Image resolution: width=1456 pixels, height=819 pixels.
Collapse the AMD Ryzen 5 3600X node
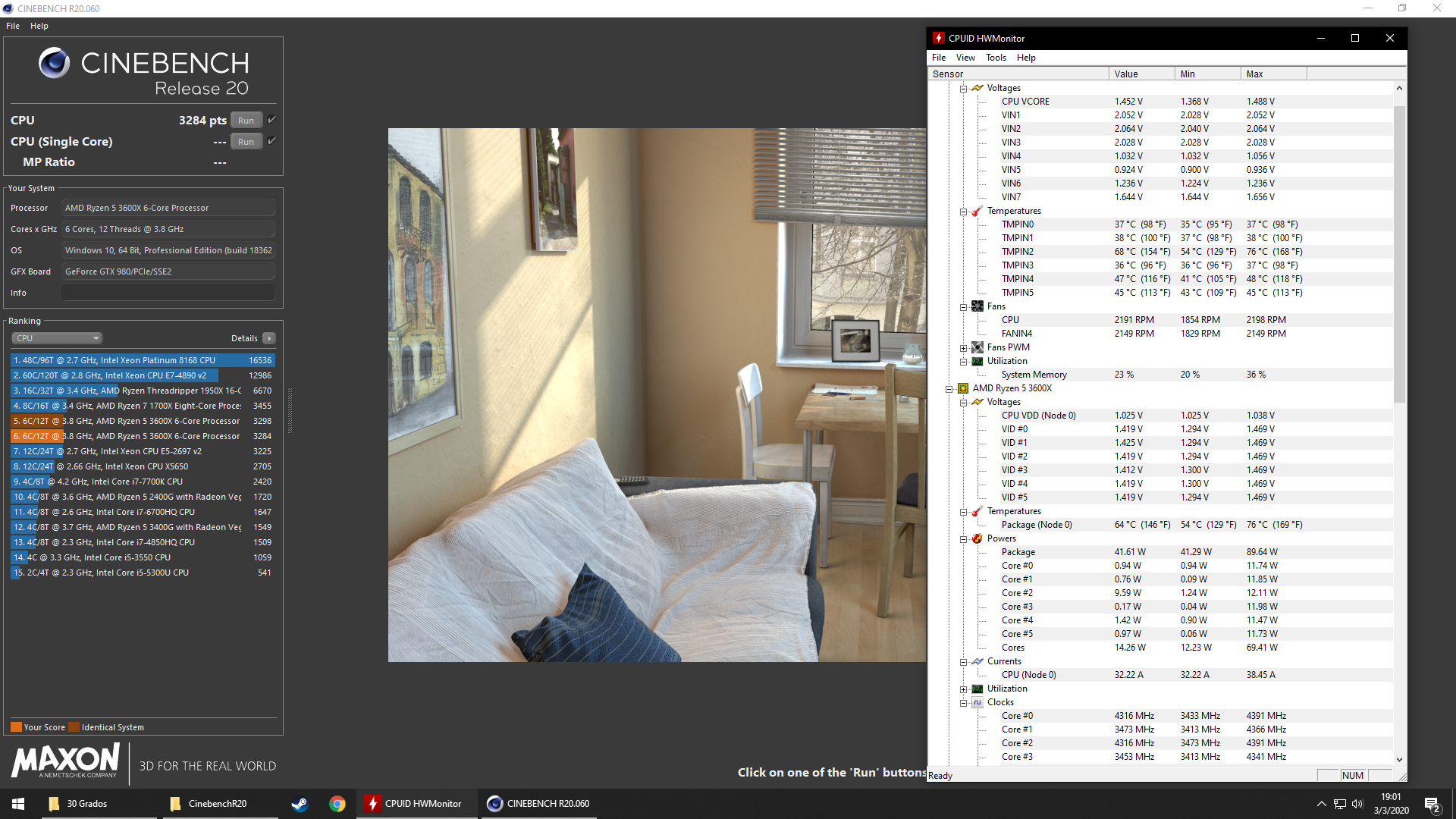point(949,389)
